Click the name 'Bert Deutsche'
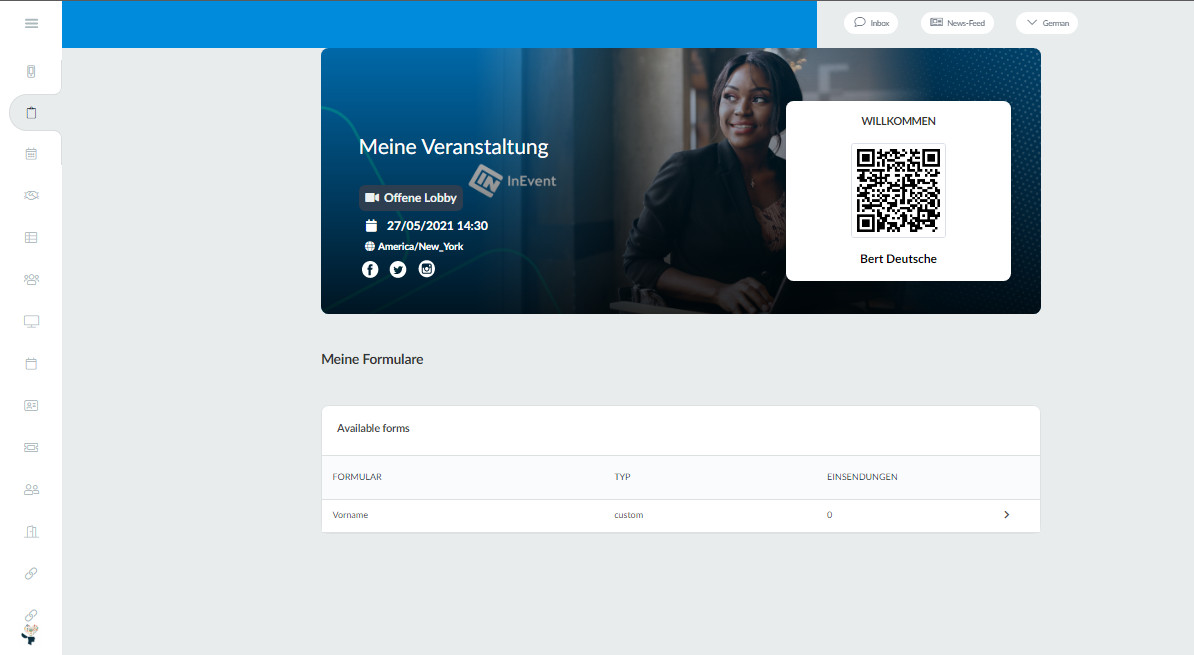 point(899,259)
